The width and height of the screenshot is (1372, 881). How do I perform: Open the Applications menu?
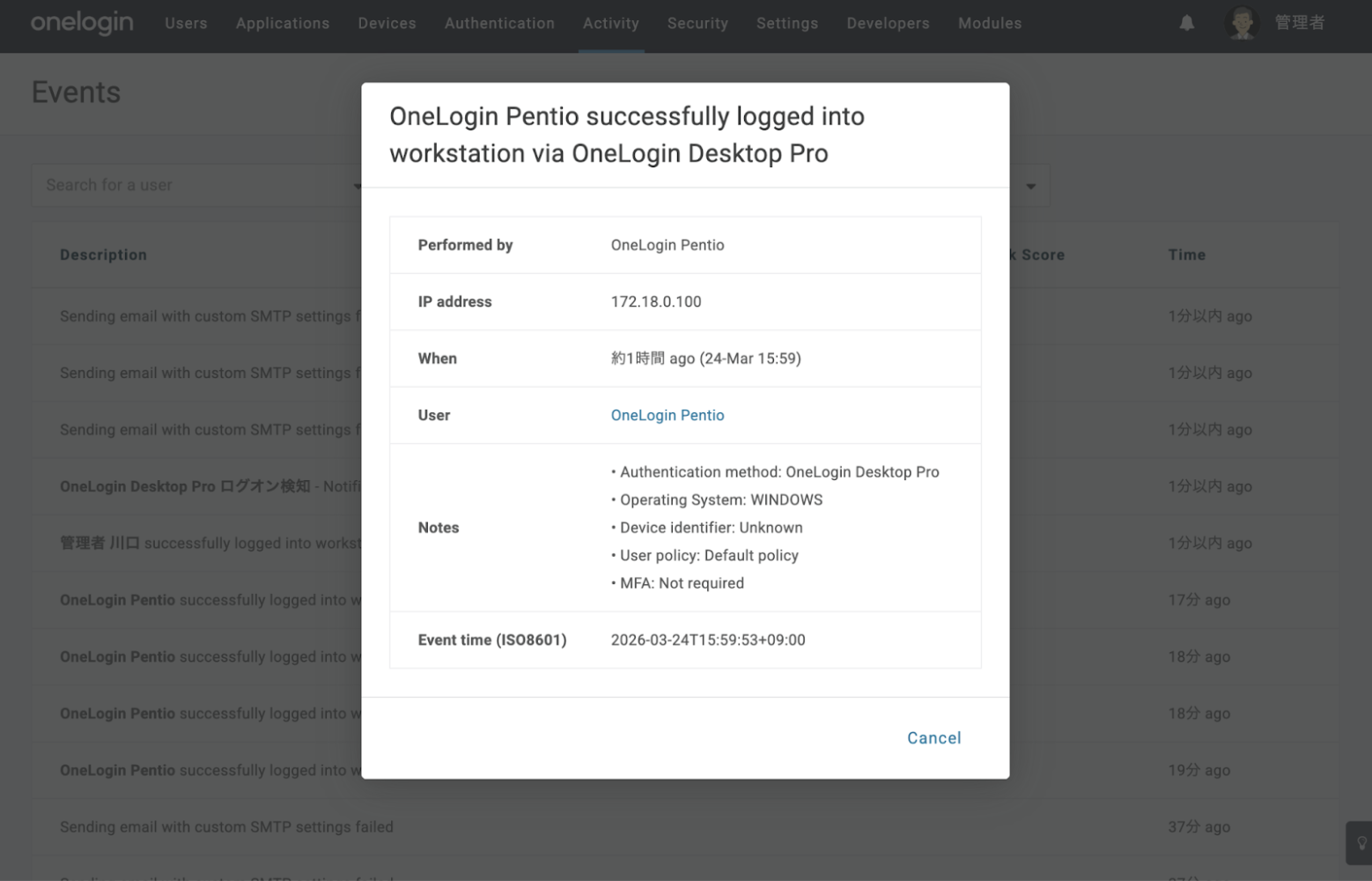coord(282,24)
